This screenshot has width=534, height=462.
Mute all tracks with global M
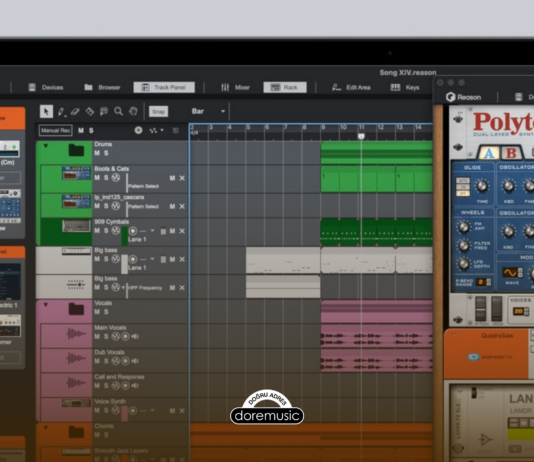pos(81,130)
